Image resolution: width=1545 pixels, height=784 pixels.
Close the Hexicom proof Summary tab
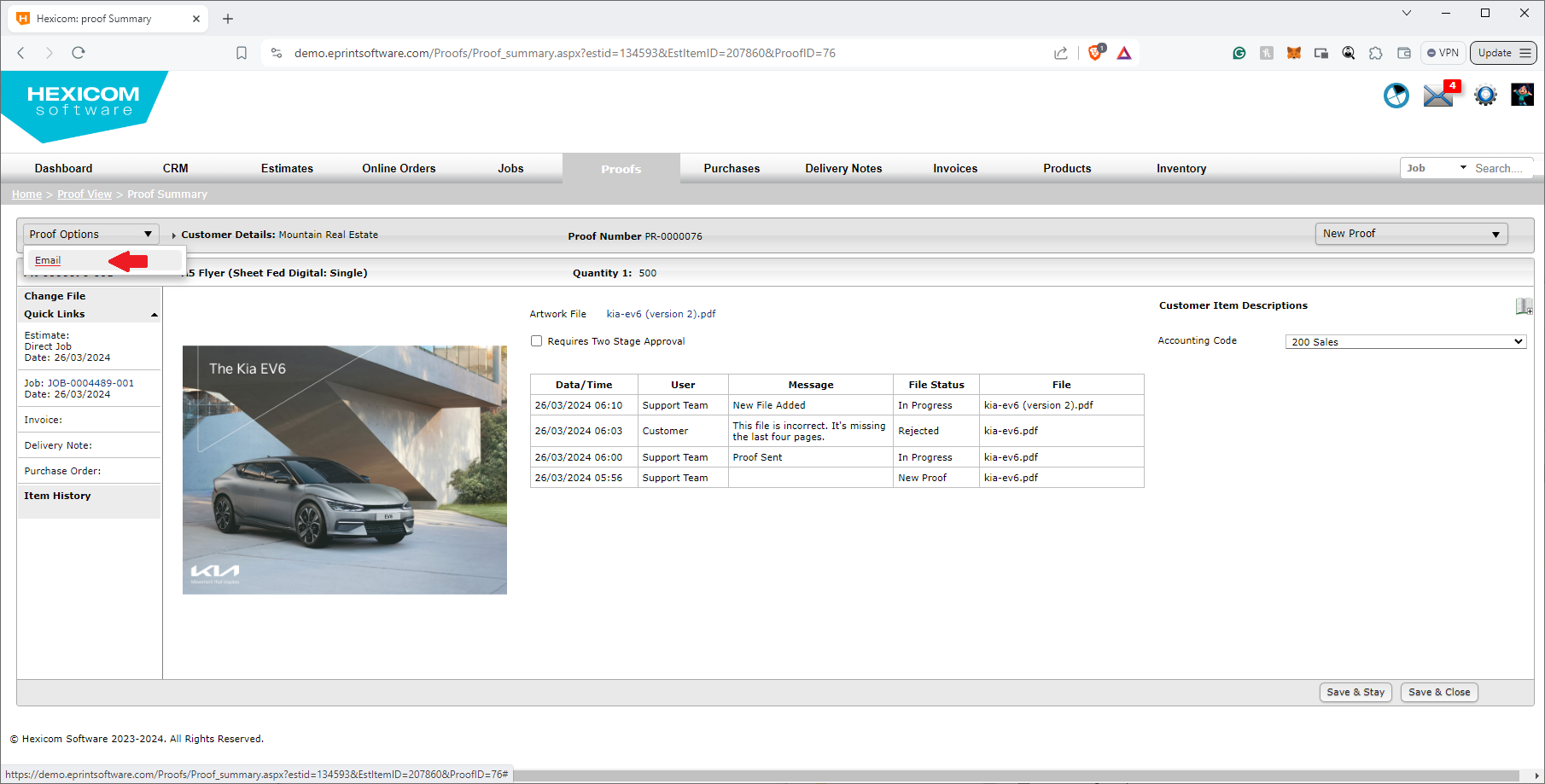(x=196, y=18)
